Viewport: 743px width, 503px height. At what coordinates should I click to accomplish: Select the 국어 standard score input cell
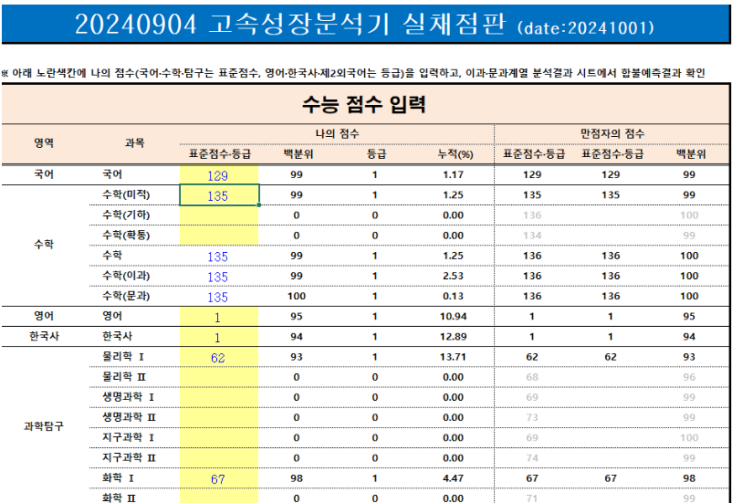click(219, 175)
